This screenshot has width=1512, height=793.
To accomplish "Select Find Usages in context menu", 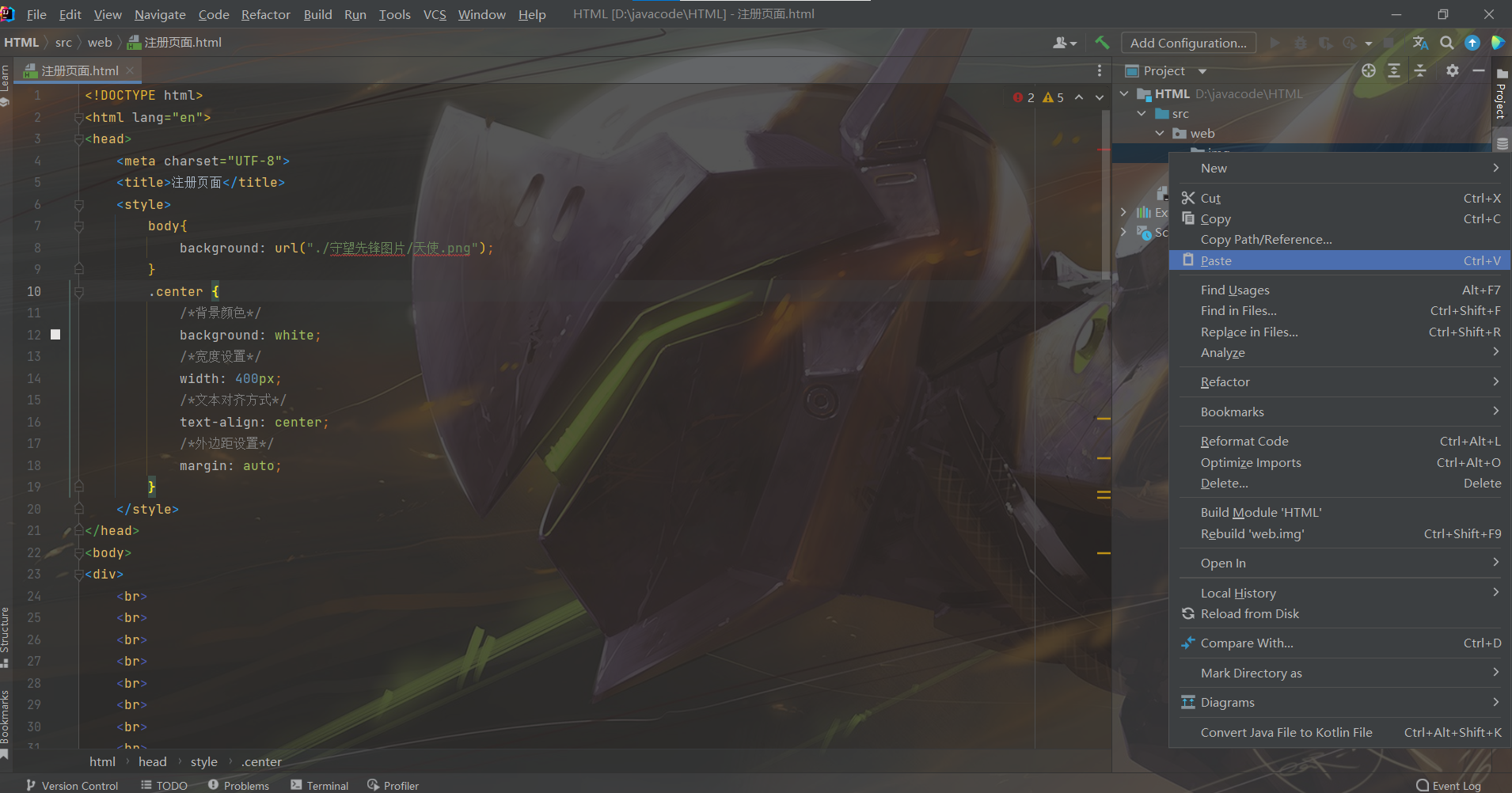I will [x=1339, y=290].
